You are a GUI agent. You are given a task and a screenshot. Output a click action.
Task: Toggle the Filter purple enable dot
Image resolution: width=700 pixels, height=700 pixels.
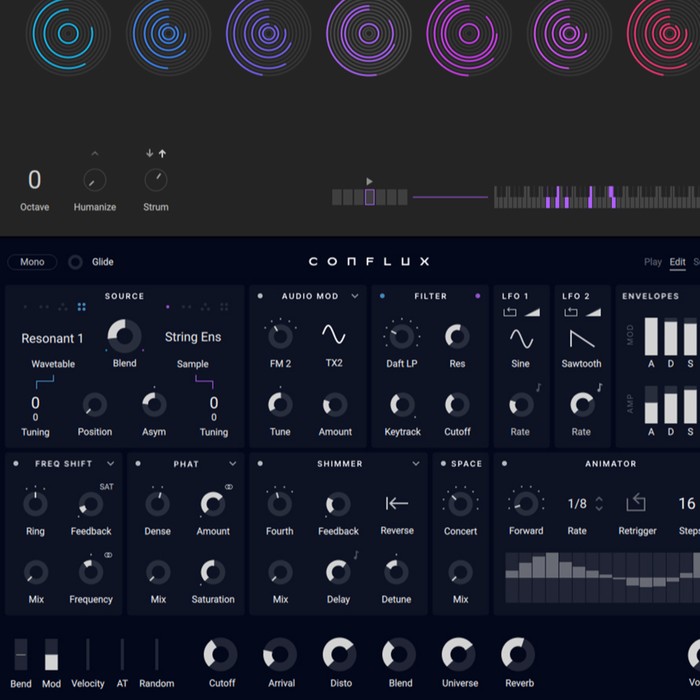point(478,296)
